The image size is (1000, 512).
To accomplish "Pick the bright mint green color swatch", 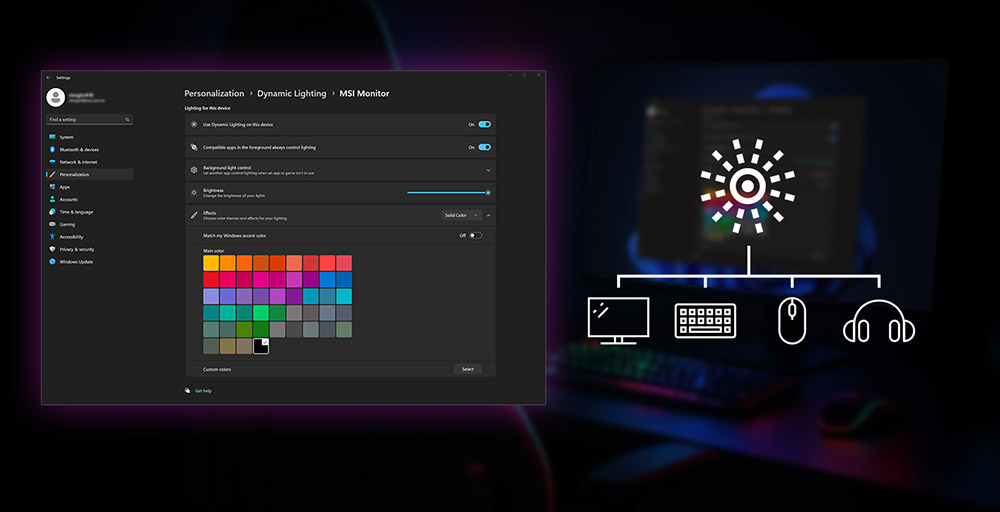I will (261, 312).
